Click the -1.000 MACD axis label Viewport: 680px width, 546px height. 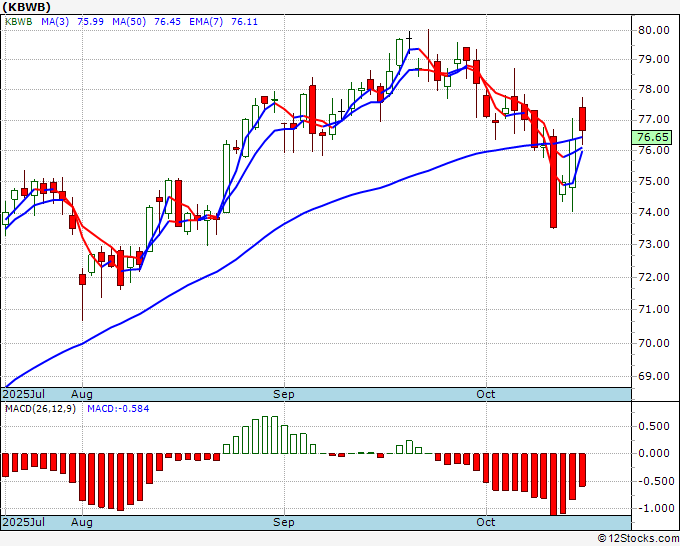point(655,508)
